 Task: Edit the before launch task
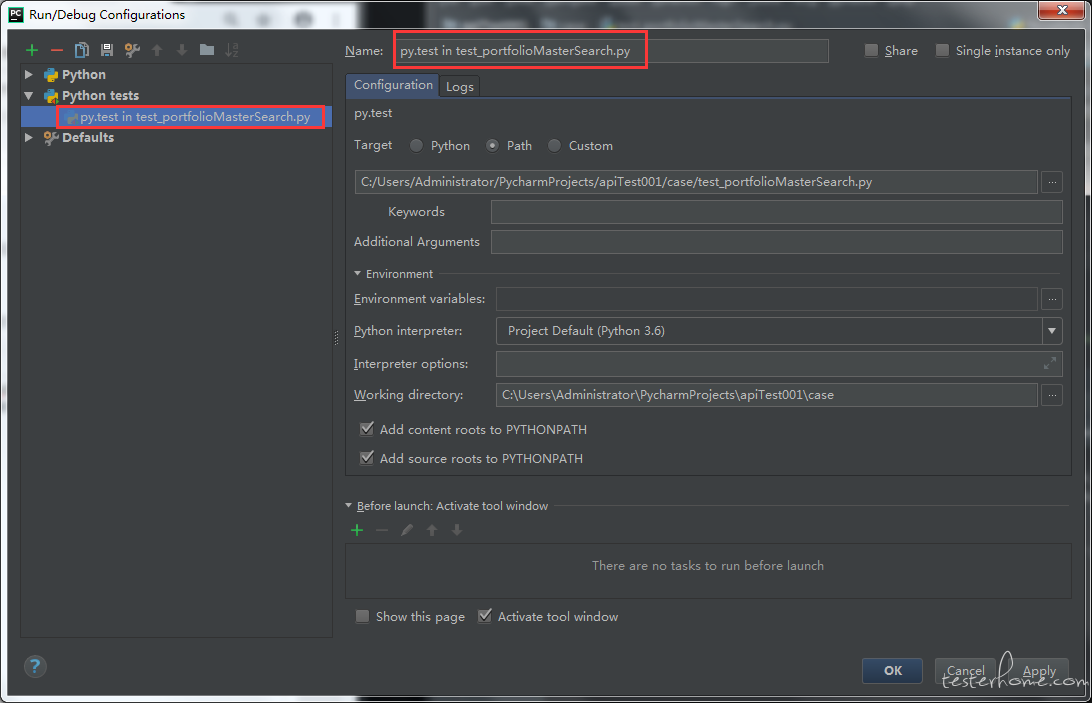[x=407, y=530]
